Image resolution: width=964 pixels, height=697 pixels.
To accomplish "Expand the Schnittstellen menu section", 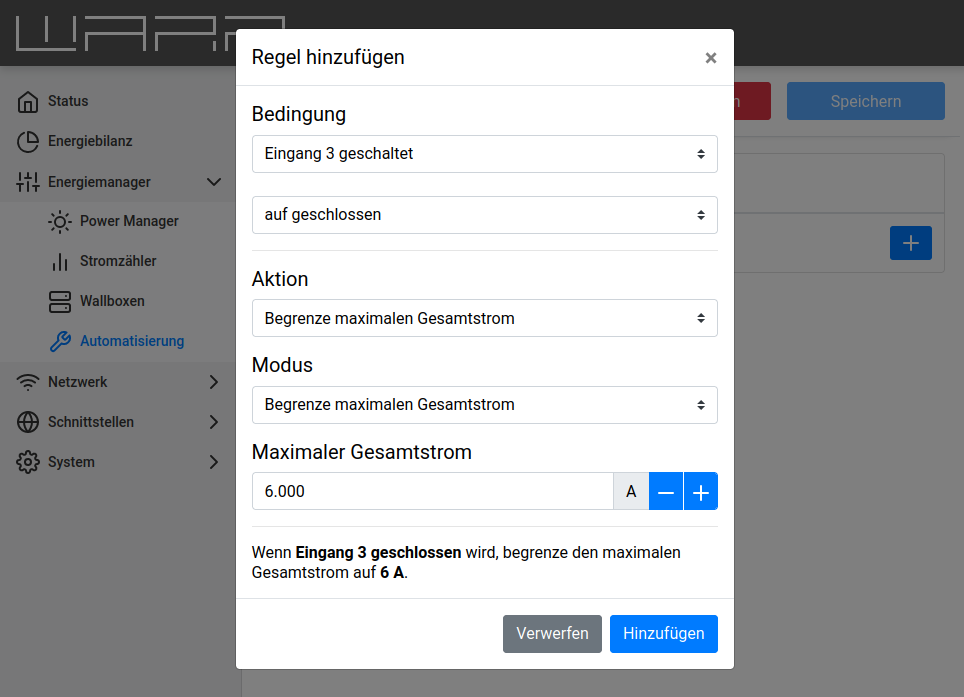I will point(213,422).
